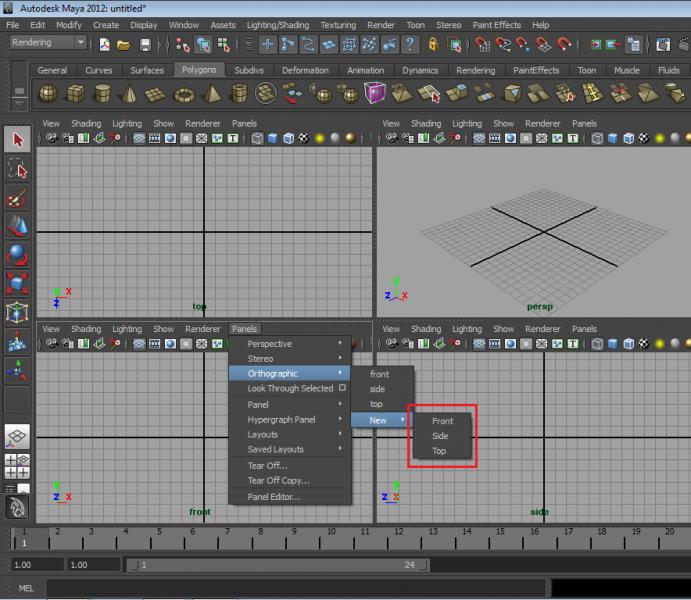Save scene with floppy disk icon
This screenshot has height=600, width=691.
[145, 44]
